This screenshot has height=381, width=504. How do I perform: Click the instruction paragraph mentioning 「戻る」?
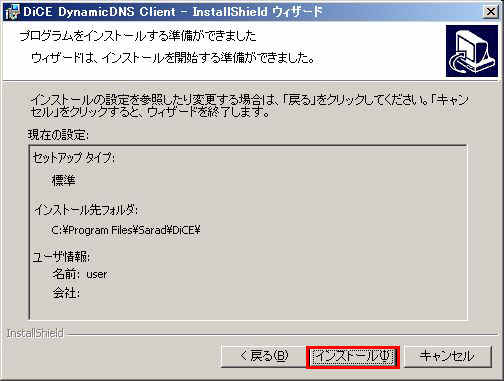click(249, 106)
